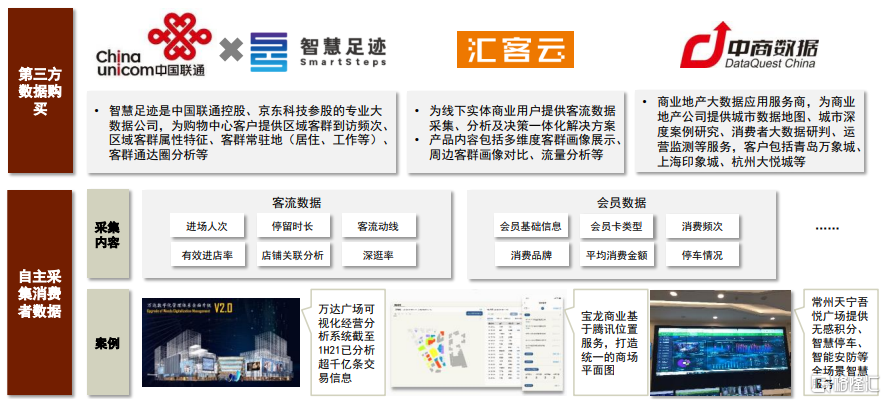
Task: Click the 会员数据 heading
Action: [x=622, y=202]
